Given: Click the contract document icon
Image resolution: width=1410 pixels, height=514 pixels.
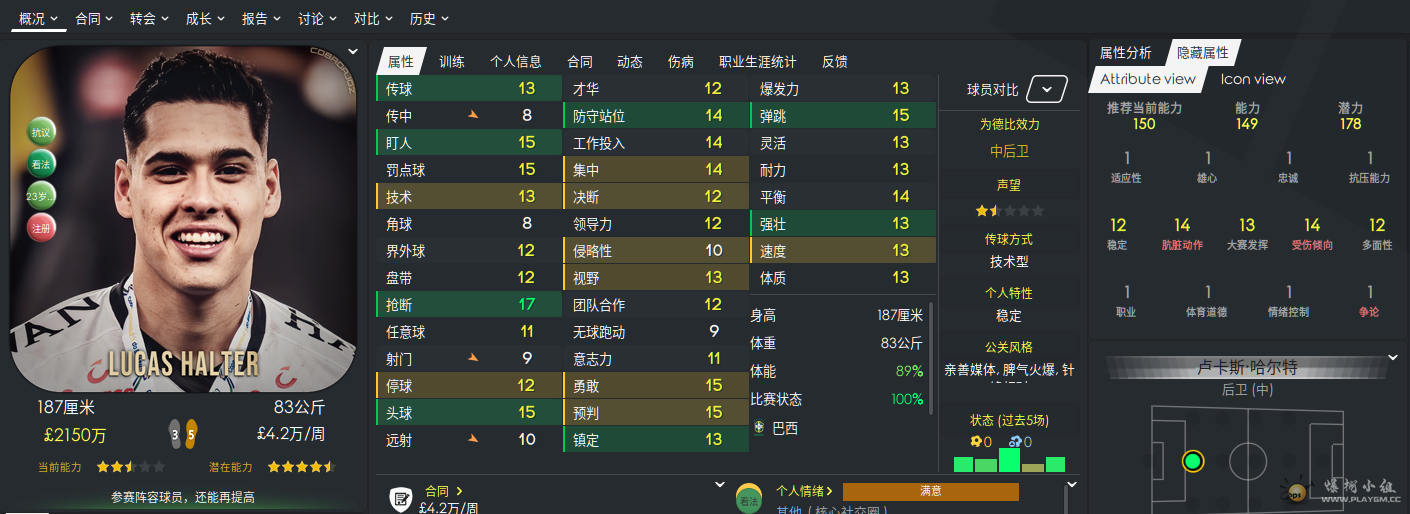Looking at the screenshot, I should tap(400, 497).
